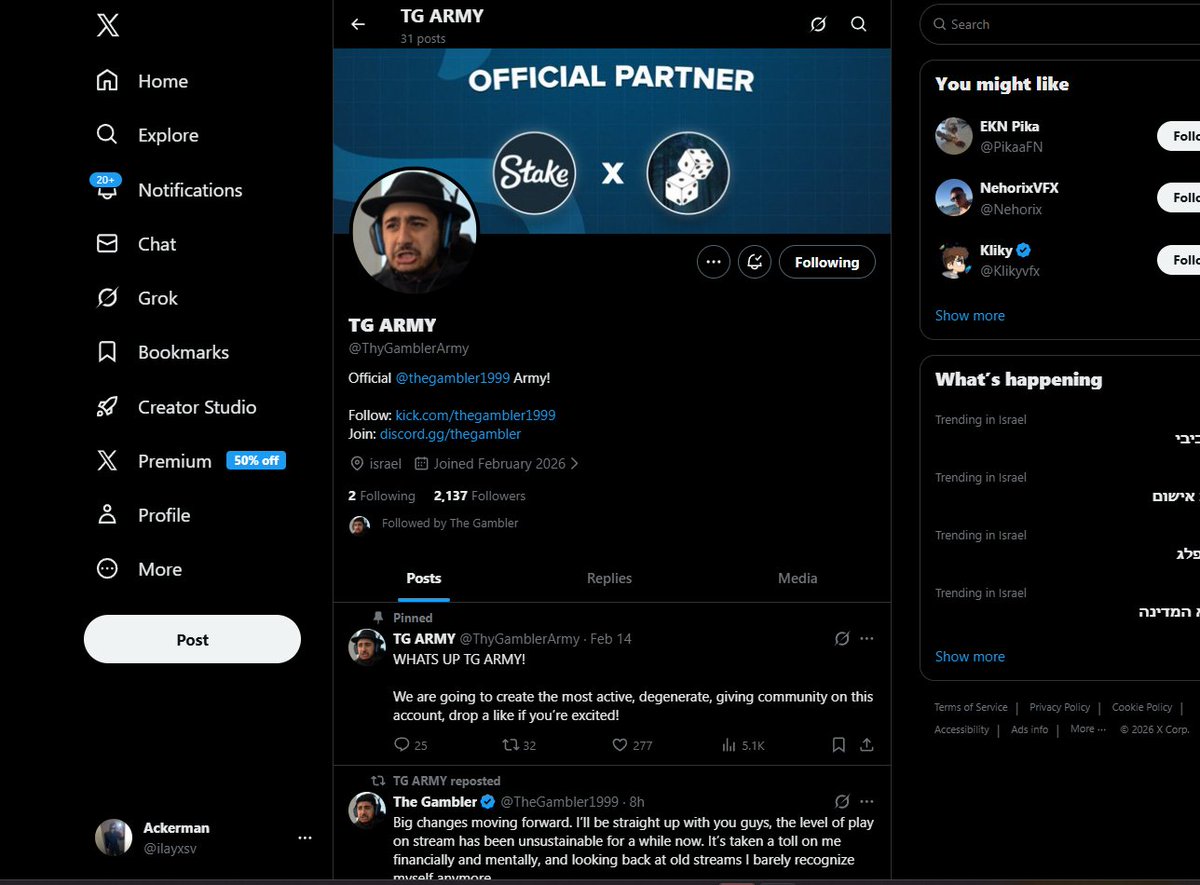The height and width of the screenshot is (885, 1200).
Task: Reply to pinned post with 25 replies
Action: click(x=411, y=745)
